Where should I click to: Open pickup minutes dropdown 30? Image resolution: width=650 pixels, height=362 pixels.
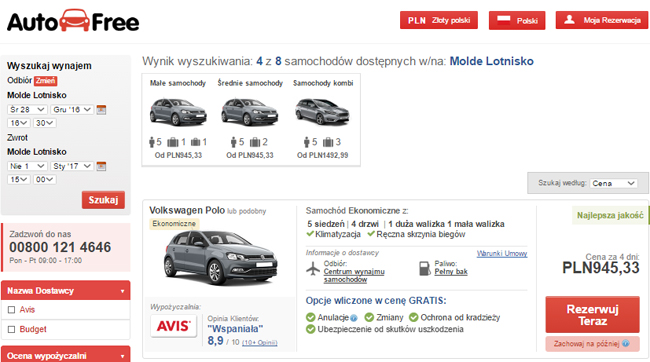(x=44, y=123)
